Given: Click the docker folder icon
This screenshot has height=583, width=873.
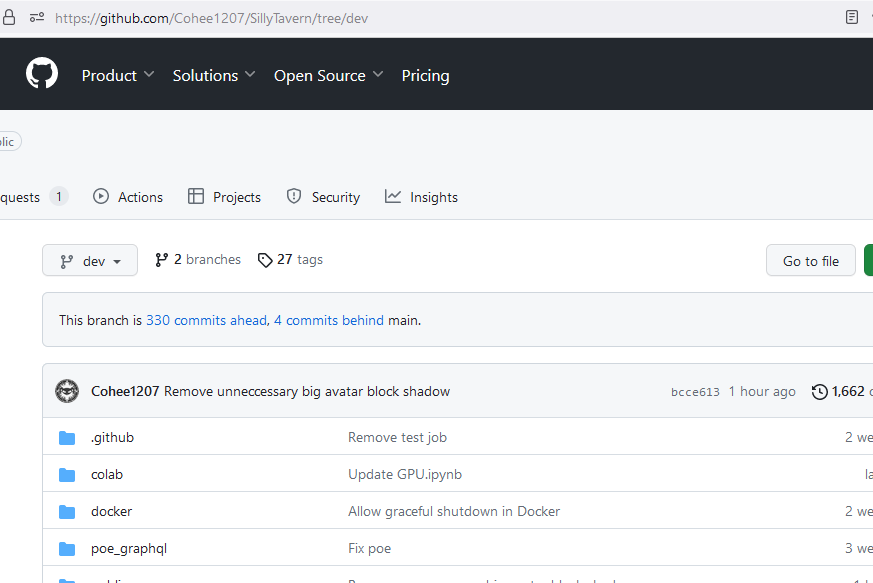Looking at the screenshot, I should (67, 511).
